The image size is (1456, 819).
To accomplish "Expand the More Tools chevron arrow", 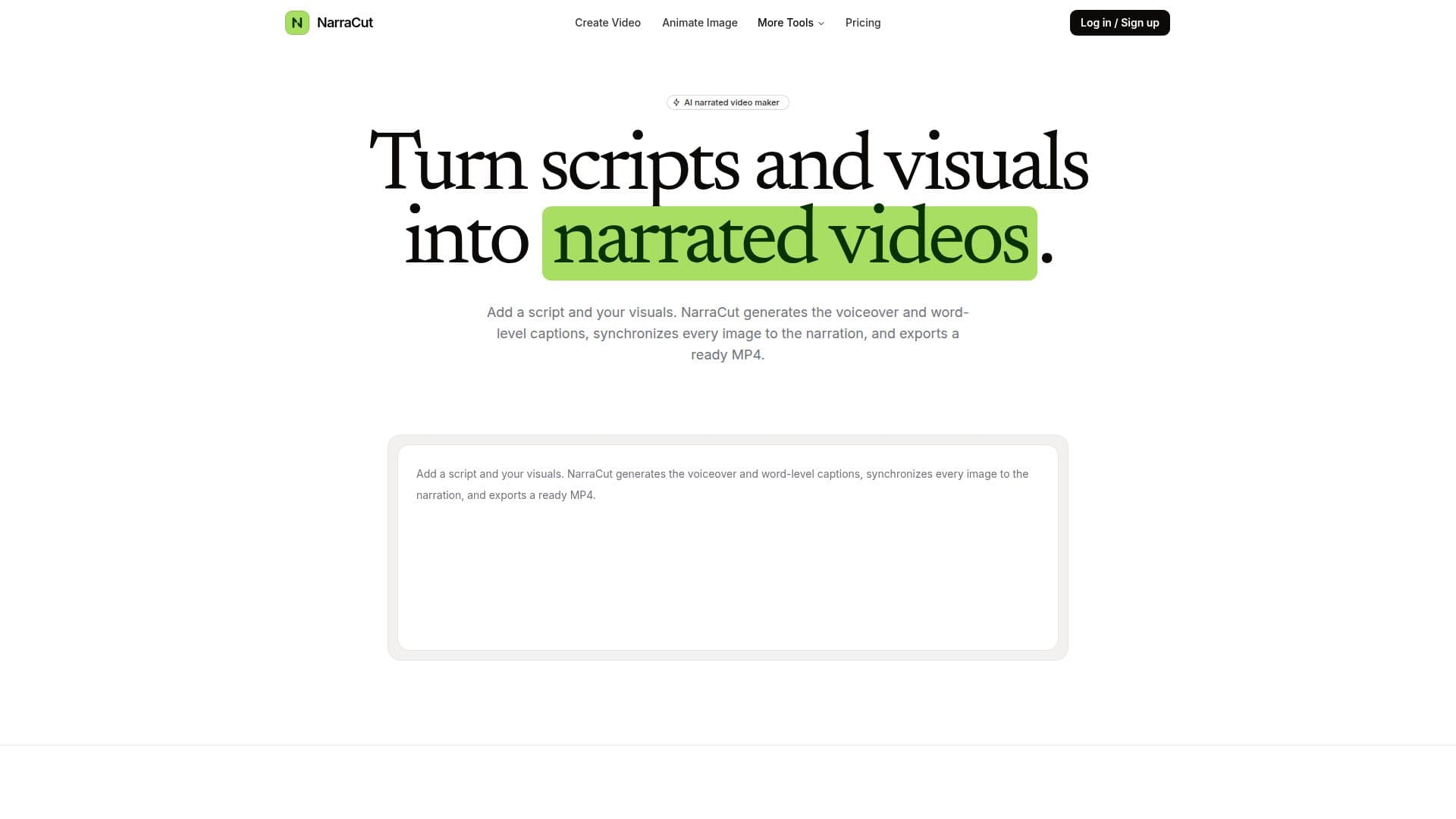I will (821, 24).
